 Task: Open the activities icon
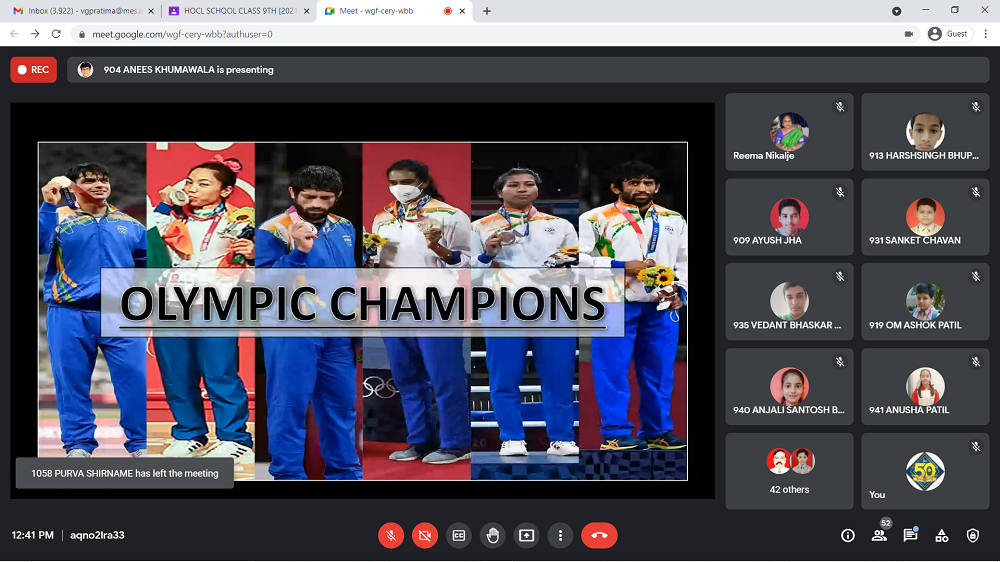(x=942, y=536)
